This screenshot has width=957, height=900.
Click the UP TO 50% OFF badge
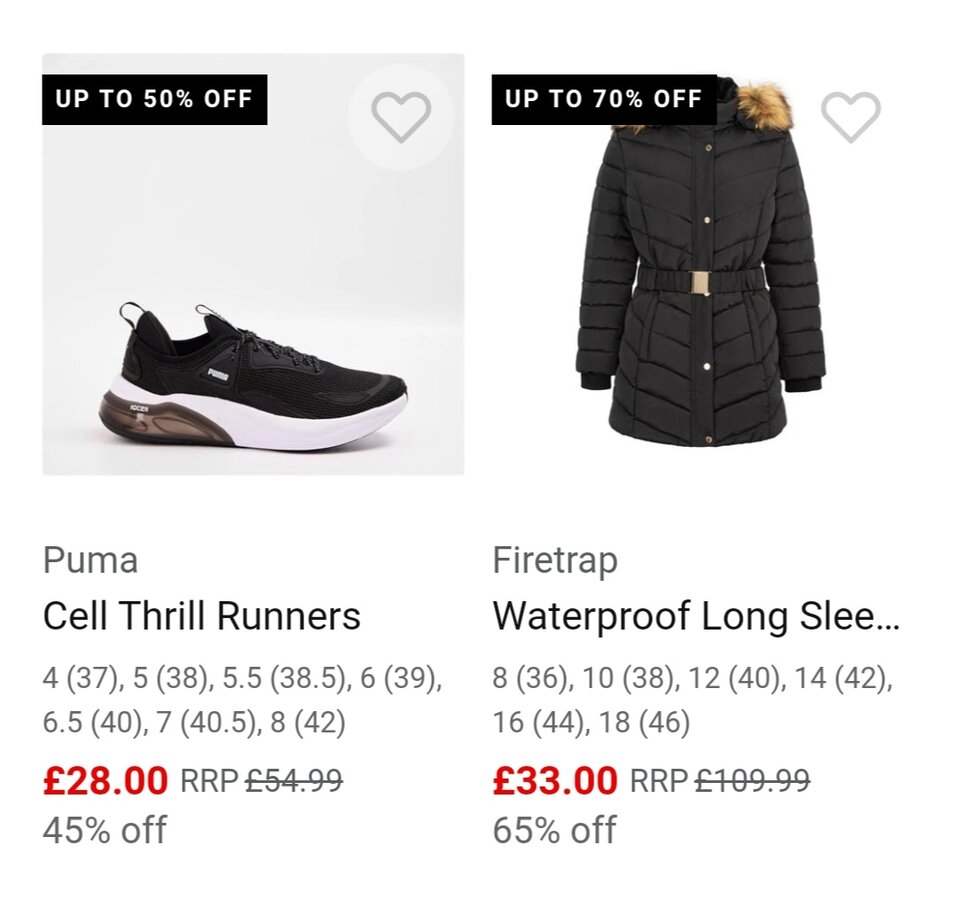coord(154,99)
